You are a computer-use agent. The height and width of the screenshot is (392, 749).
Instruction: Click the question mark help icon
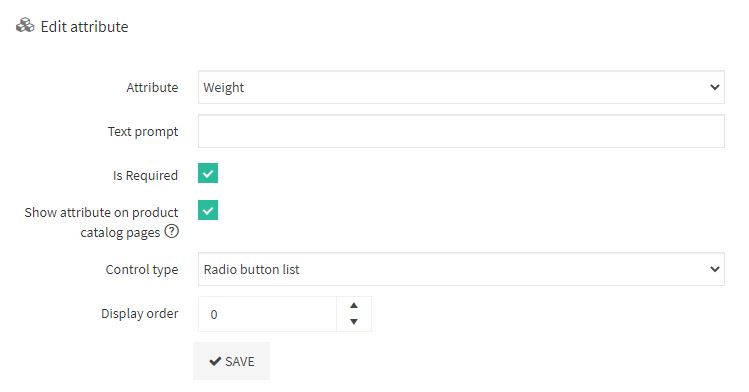171,232
